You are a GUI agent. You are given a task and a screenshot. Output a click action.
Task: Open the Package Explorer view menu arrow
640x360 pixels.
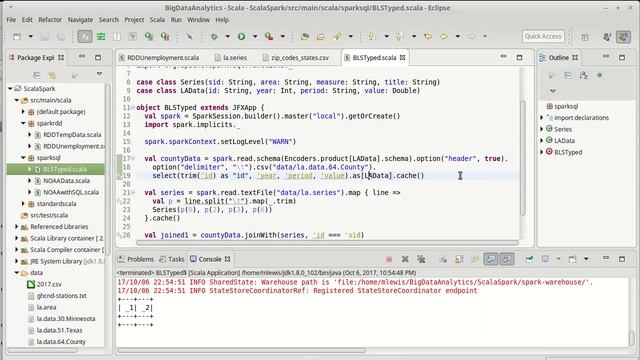(99, 74)
